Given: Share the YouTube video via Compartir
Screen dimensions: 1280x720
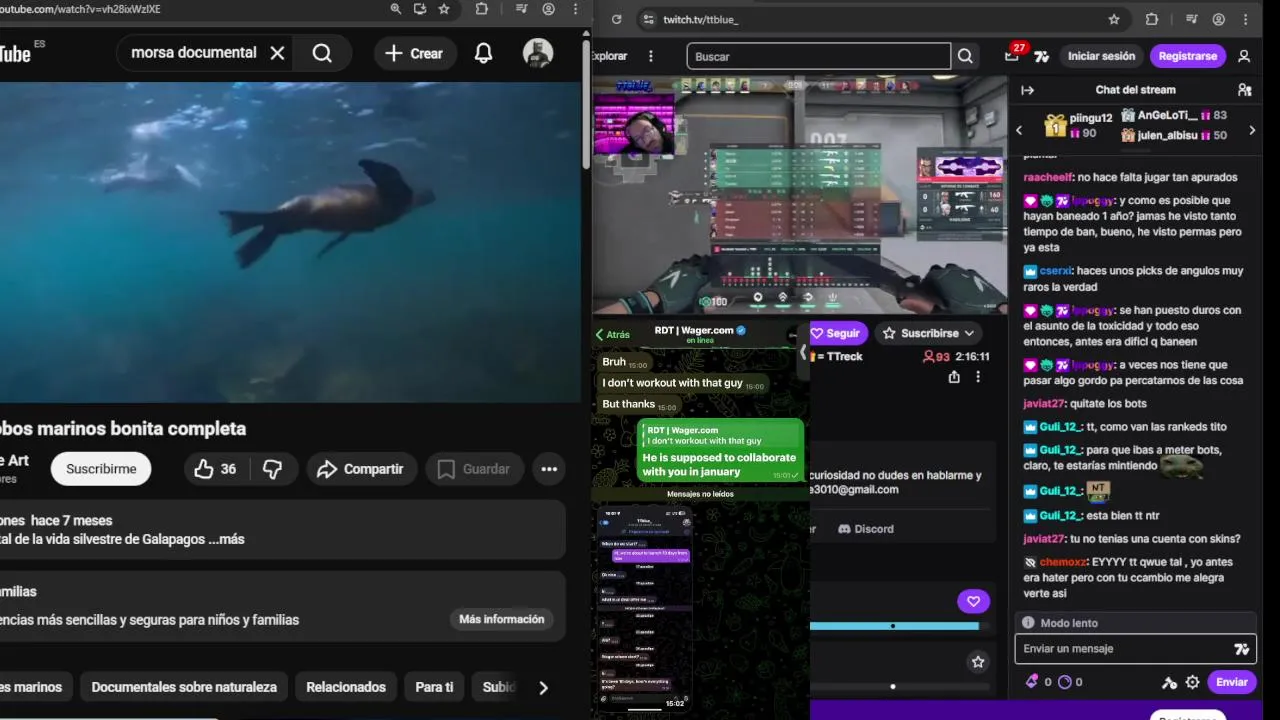Looking at the screenshot, I should coord(360,469).
